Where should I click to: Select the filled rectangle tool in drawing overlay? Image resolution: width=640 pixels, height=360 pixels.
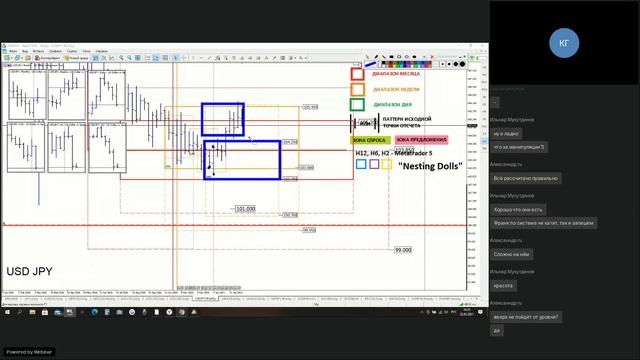tap(391, 56)
